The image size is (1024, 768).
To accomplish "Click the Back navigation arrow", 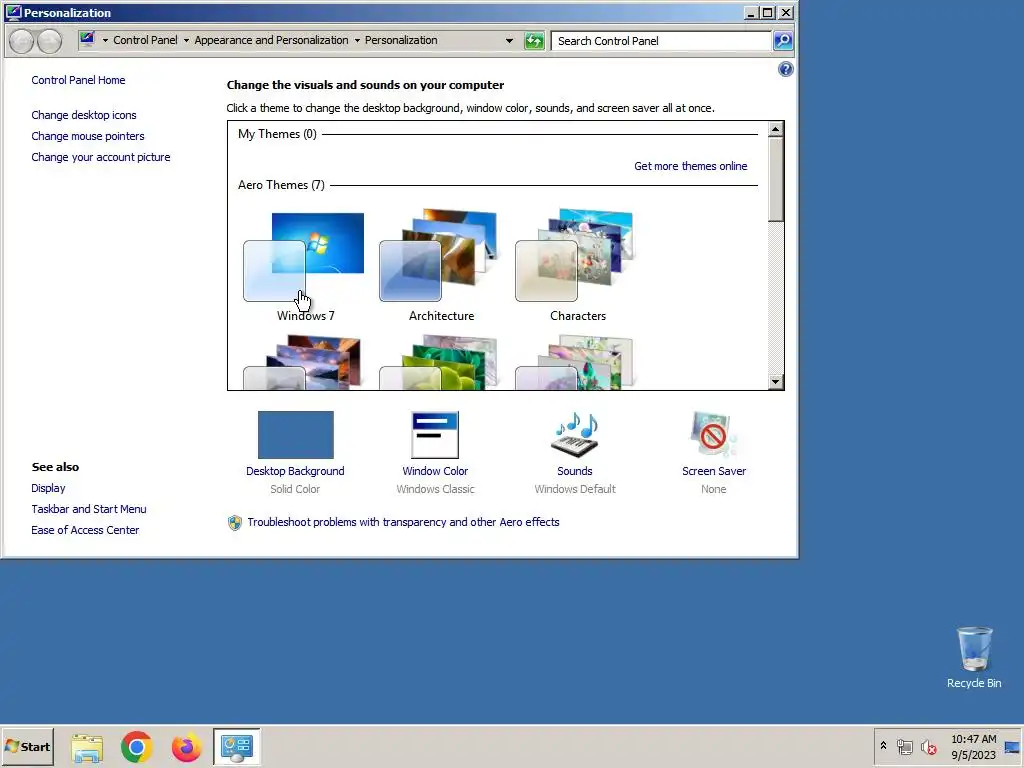I will click(x=22, y=41).
